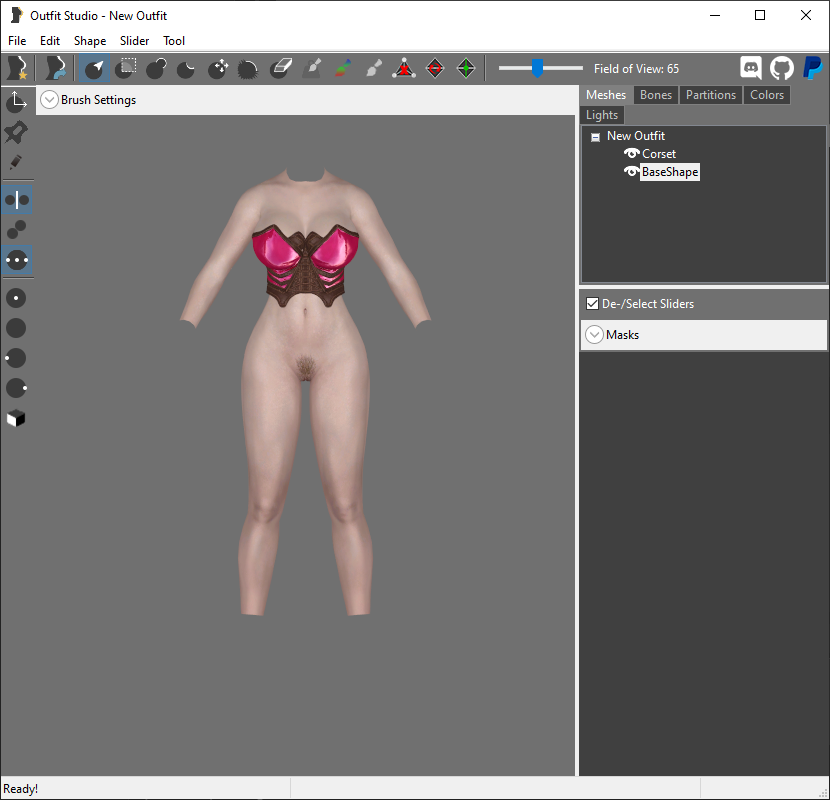
Task: Click the Field of View slider handle
Action: (537, 68)
